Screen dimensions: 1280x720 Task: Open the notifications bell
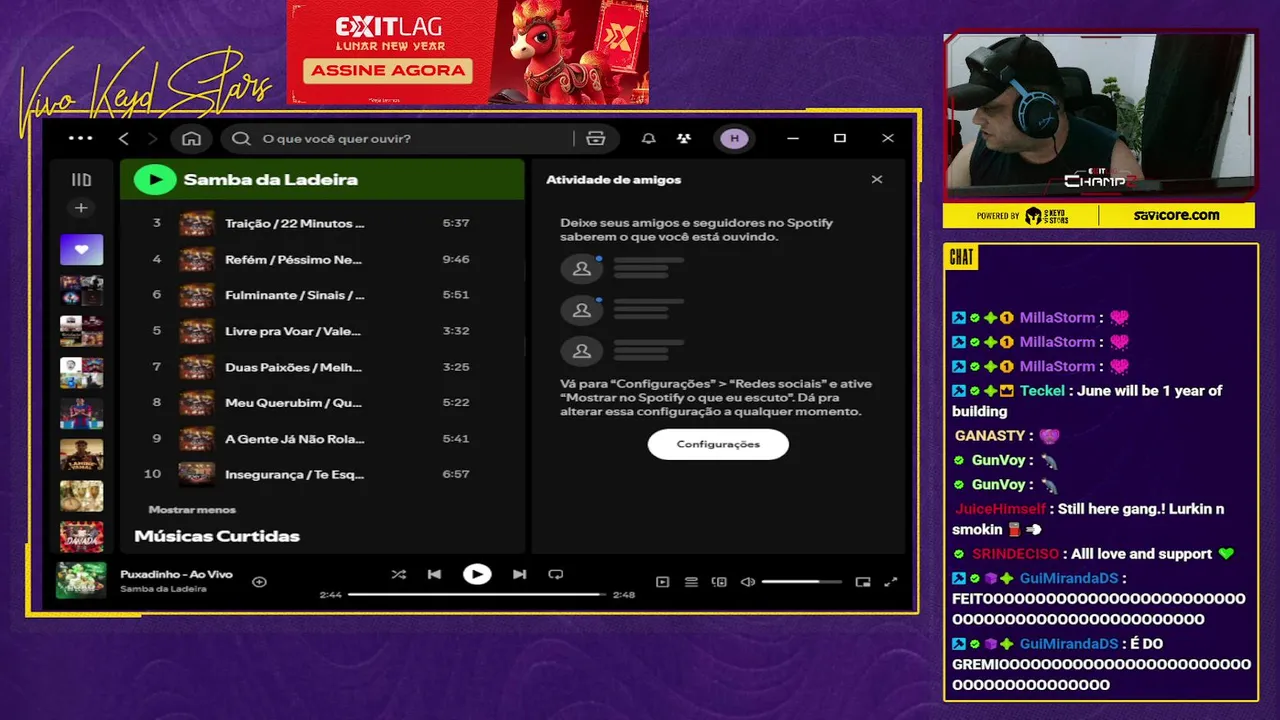click(649, 138)
